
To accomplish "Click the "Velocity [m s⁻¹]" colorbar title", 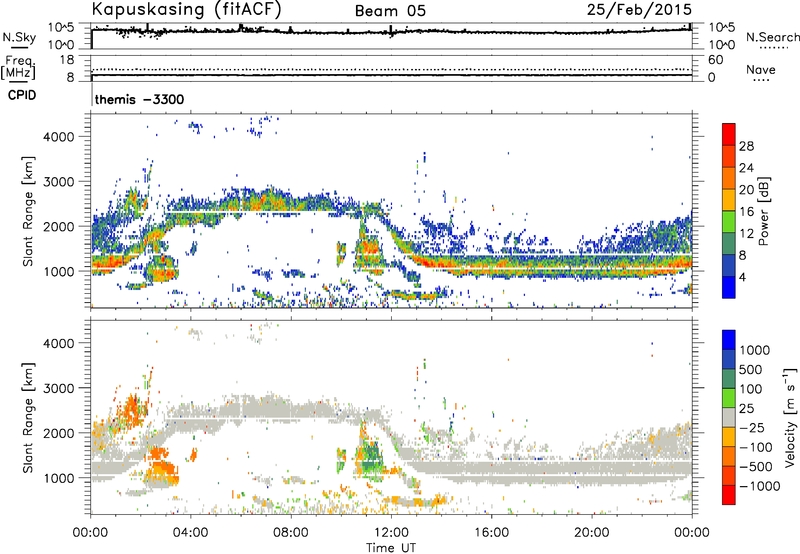I will [790, 417].
